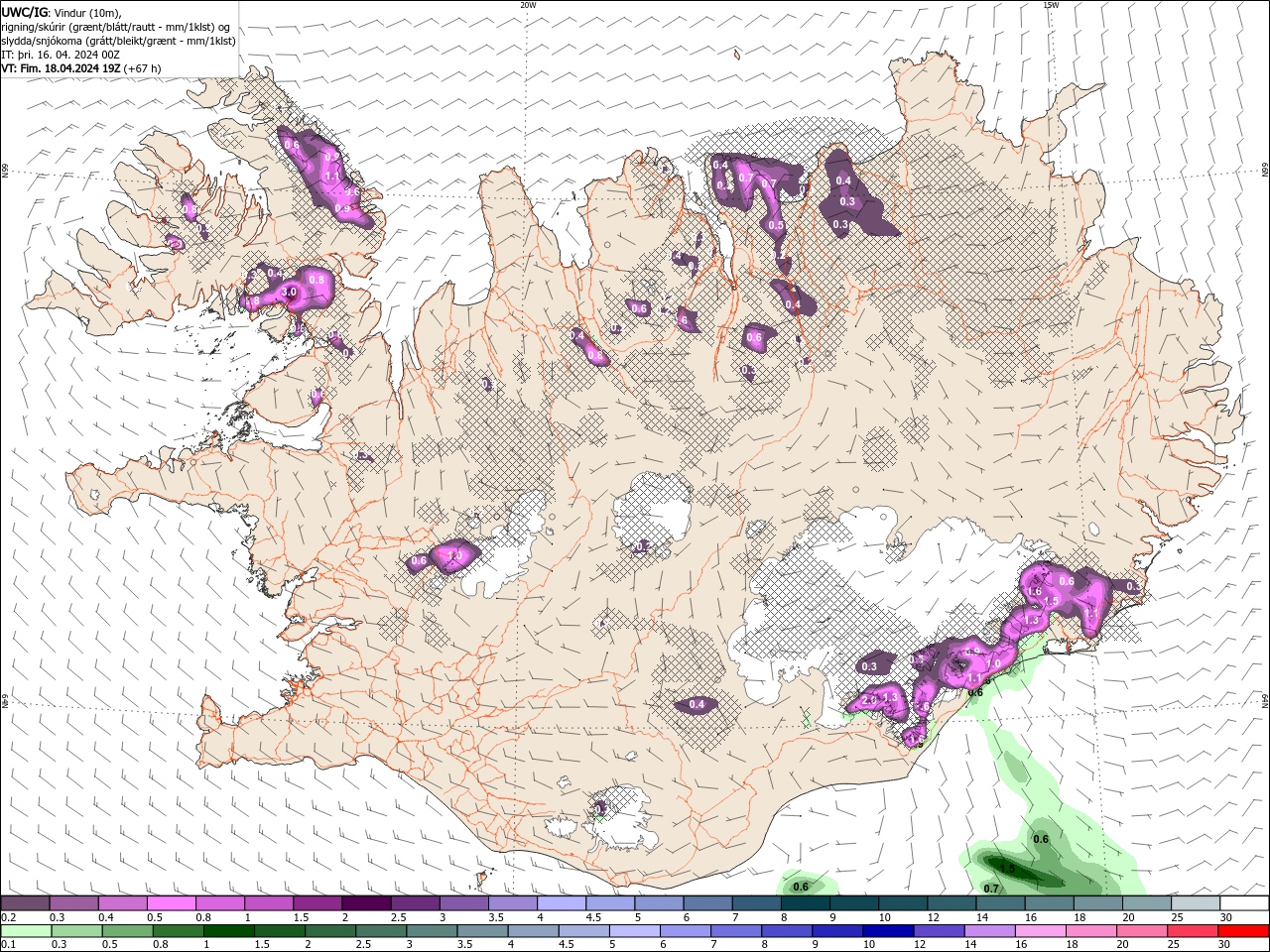Image resolution: width=1270 pixels, height=952 pixels.
Task: Select the bright red 30 swatch in rain legend
Action: coord(1243,930)
